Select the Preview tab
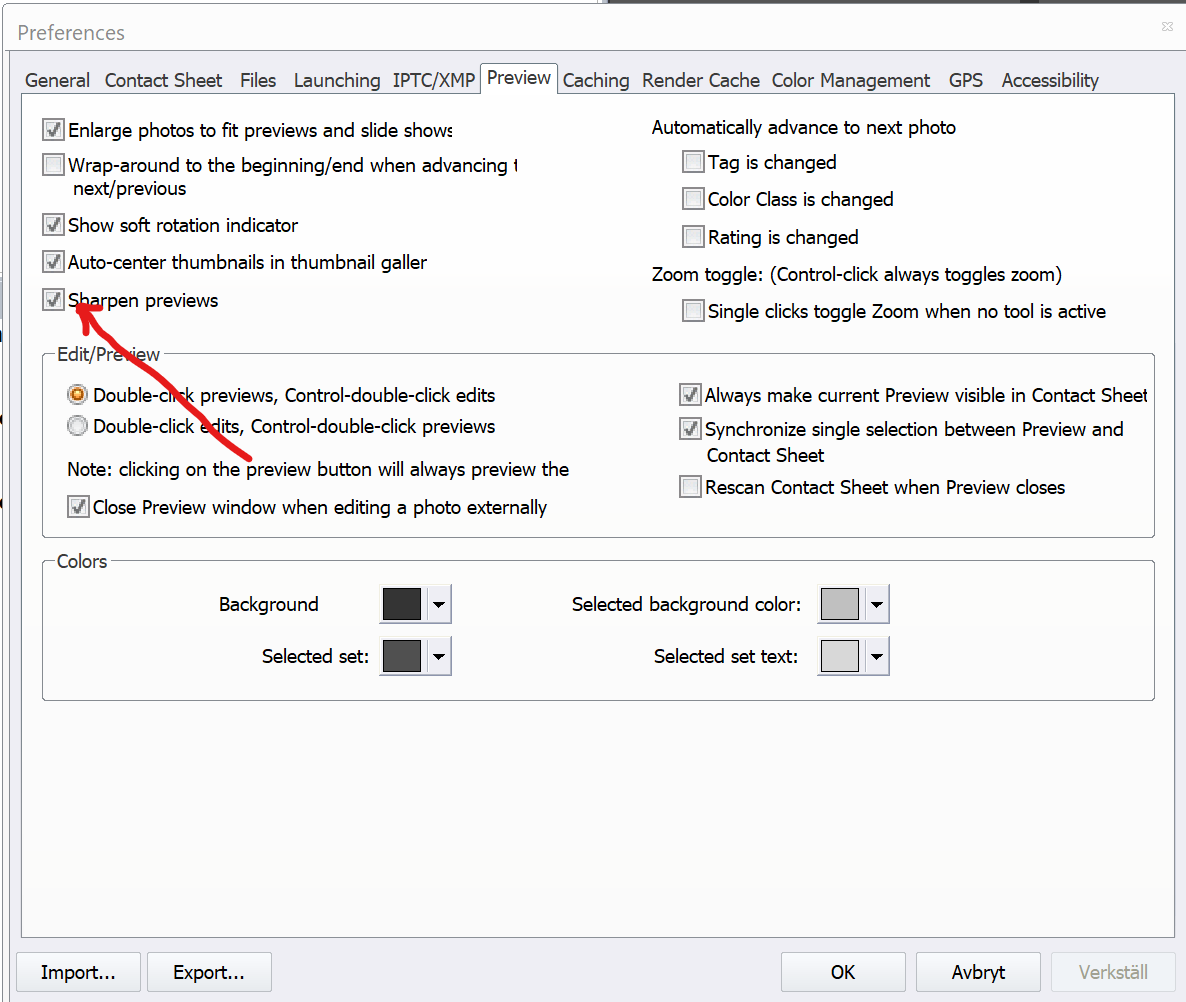The height and width of the screenshot is (1002, 1186). click(519, 78)
